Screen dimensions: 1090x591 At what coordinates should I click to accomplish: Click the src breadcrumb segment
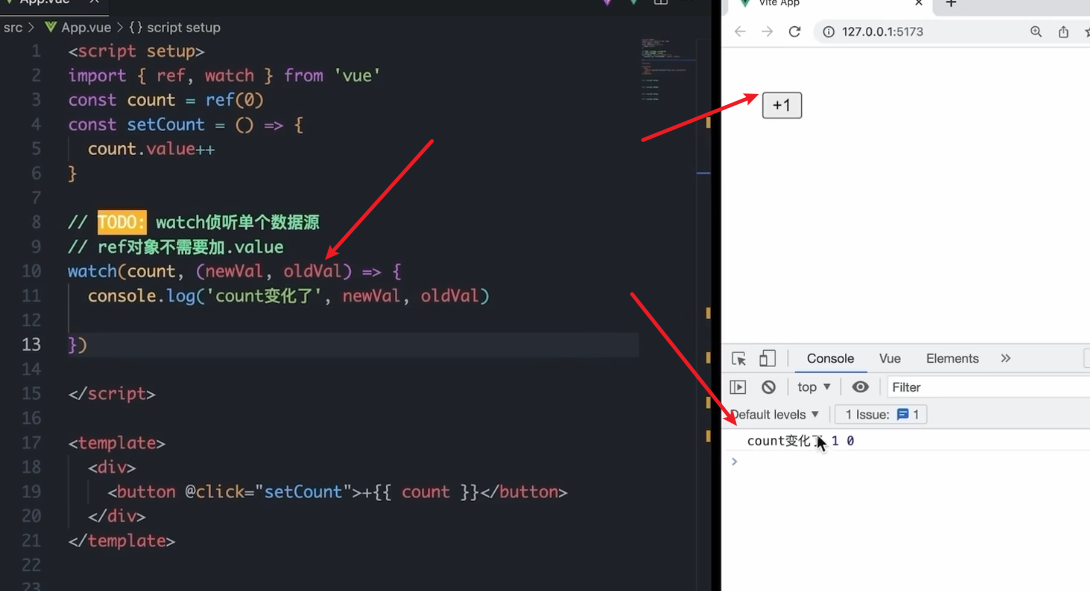(x=13, y=28)
